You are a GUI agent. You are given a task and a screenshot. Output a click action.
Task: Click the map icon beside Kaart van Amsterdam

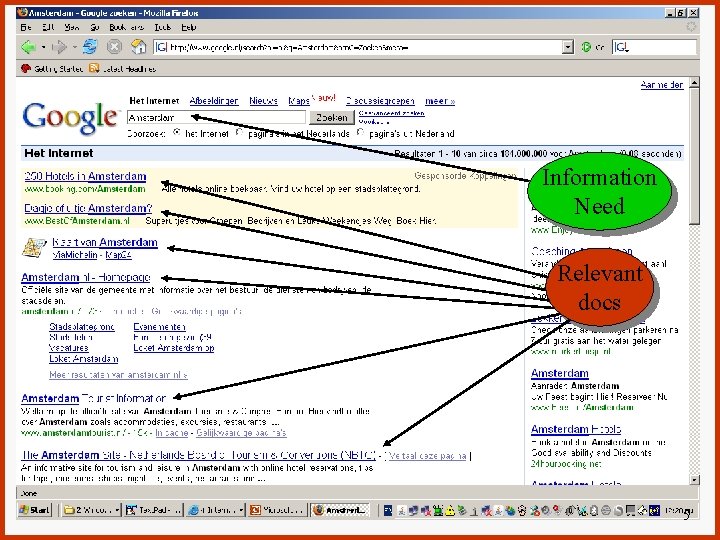pos(34,248)
